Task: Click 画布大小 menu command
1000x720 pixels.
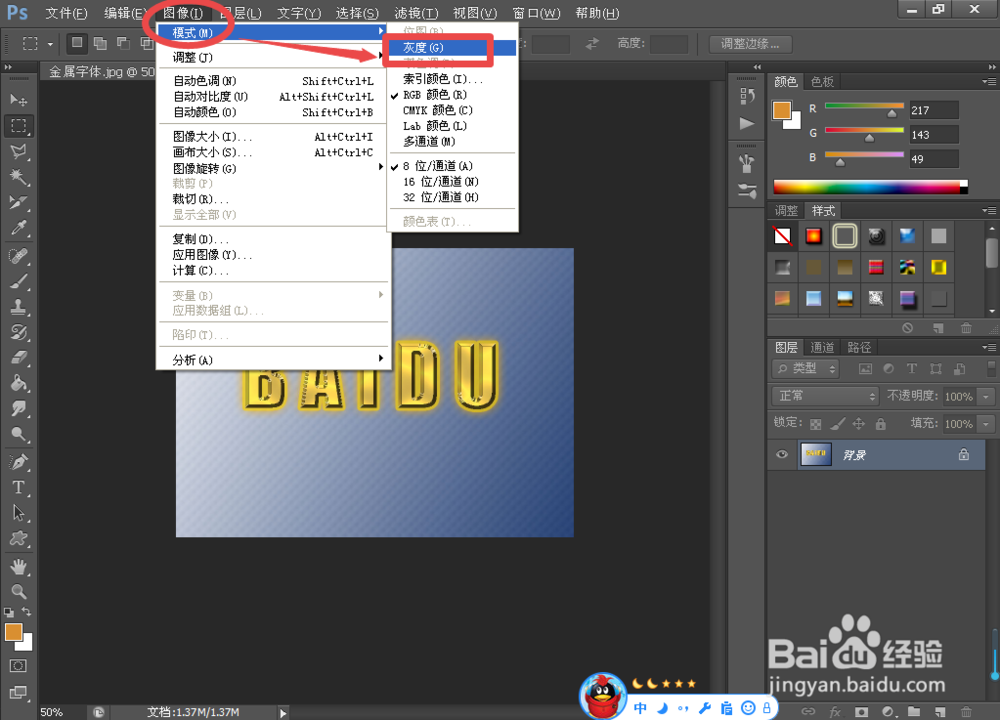Action: pyautogui.click(x=273, y=152)
